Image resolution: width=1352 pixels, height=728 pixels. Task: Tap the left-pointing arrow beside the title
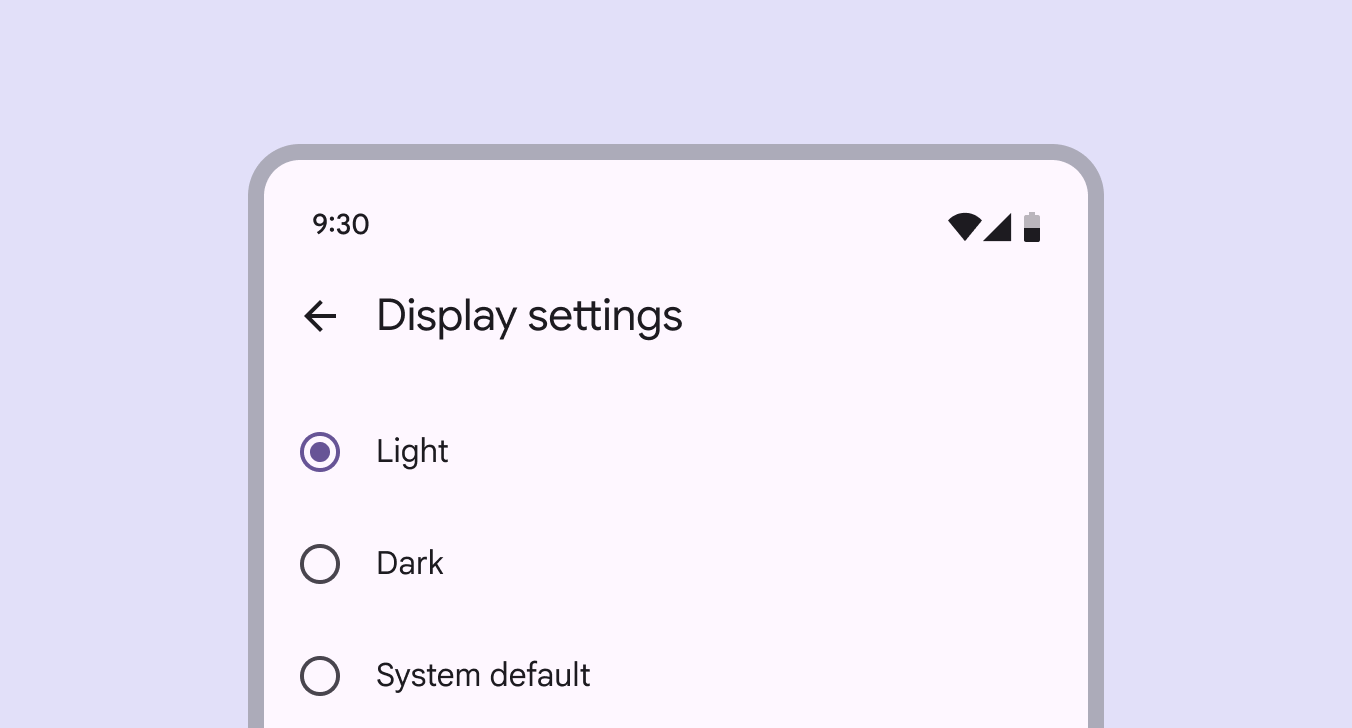(320, 317)
